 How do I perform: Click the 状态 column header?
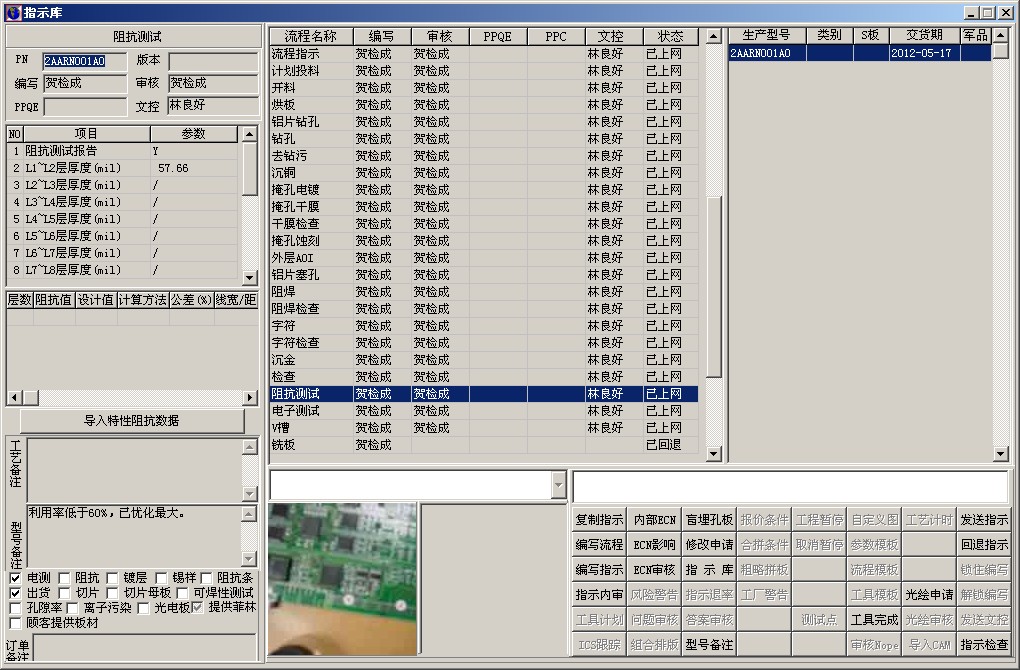pos(671,36)
